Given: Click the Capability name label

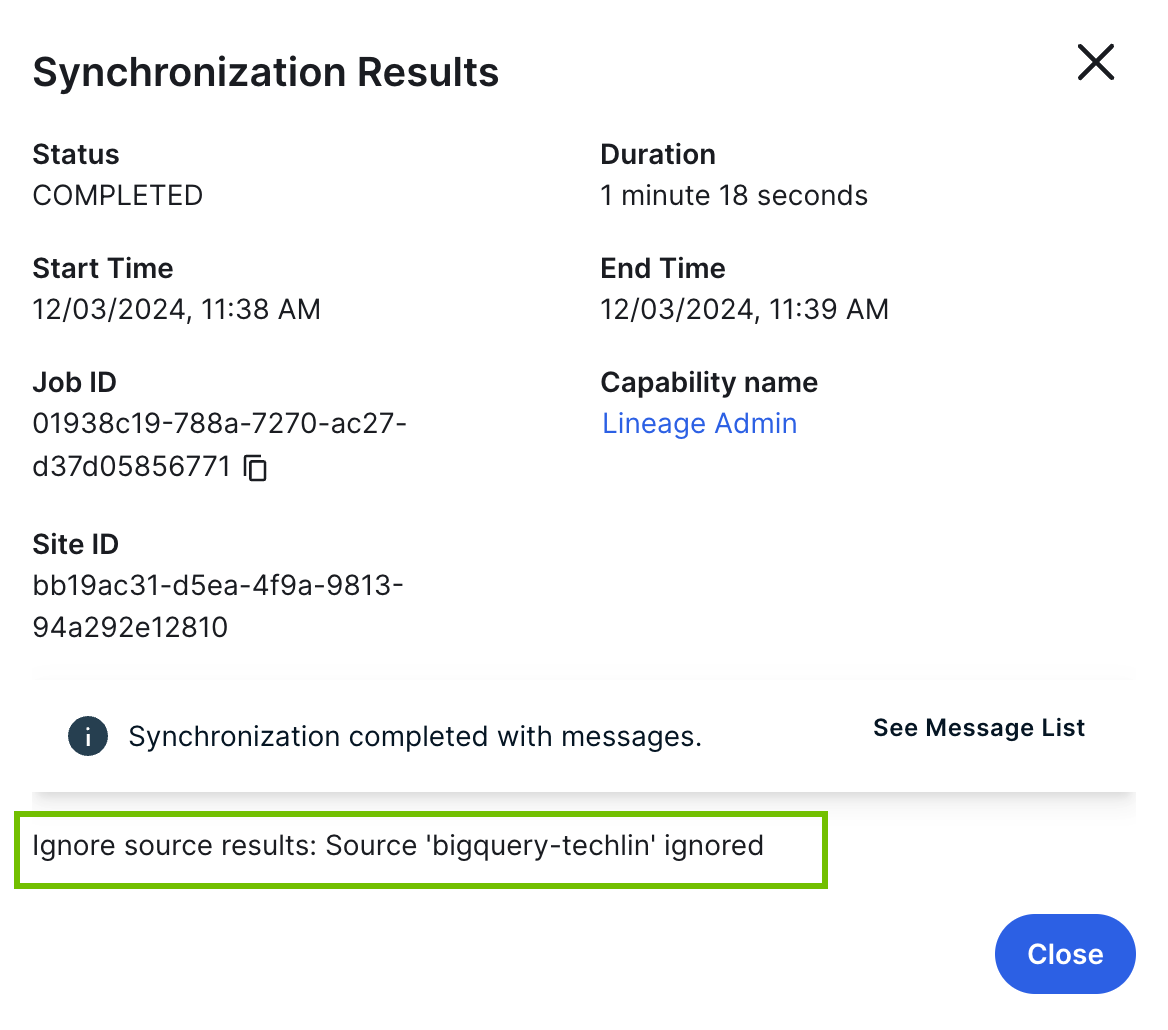Looking at the screenshot, I should (708, 382).
